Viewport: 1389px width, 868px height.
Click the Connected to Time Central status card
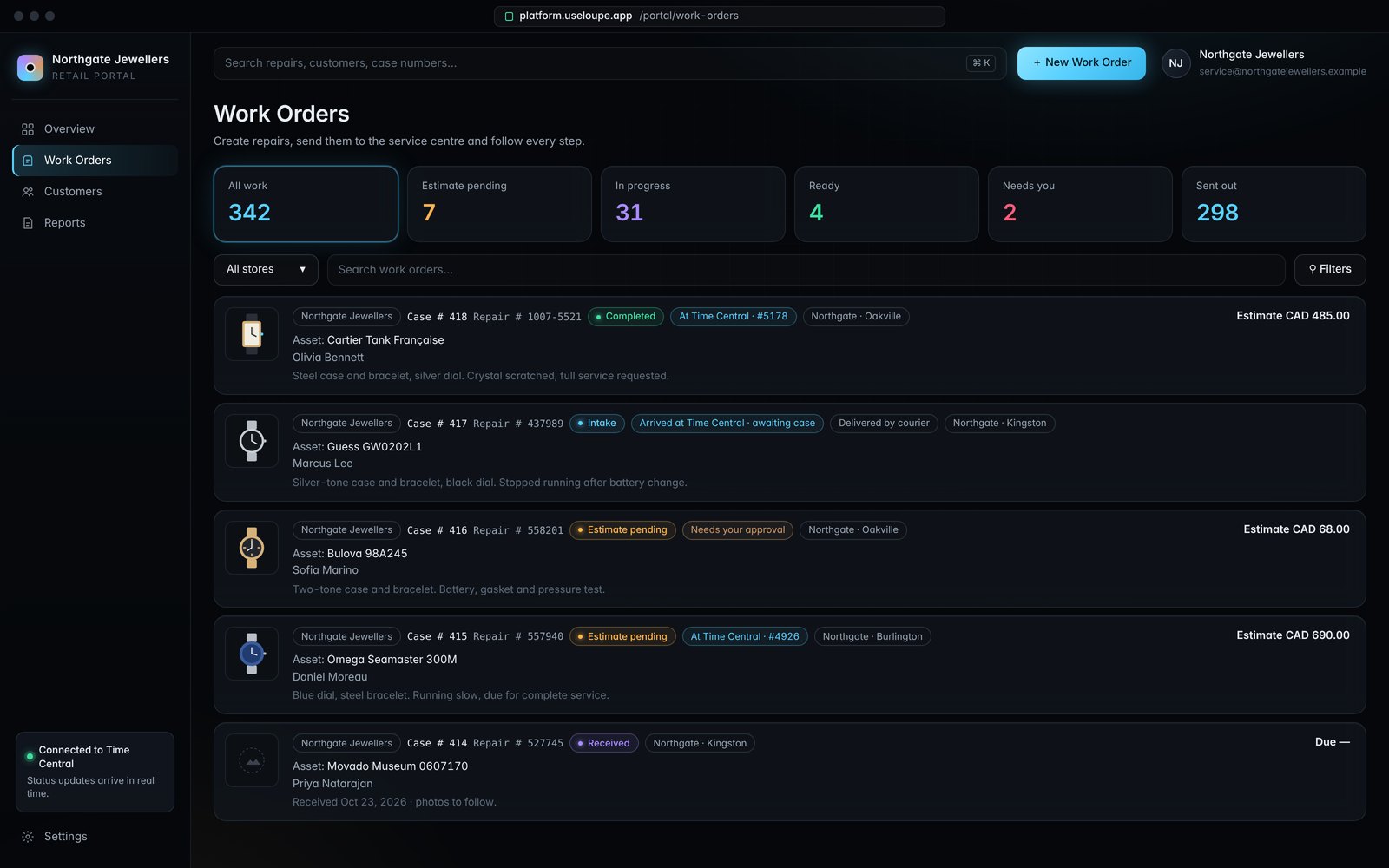coord(95,773)
